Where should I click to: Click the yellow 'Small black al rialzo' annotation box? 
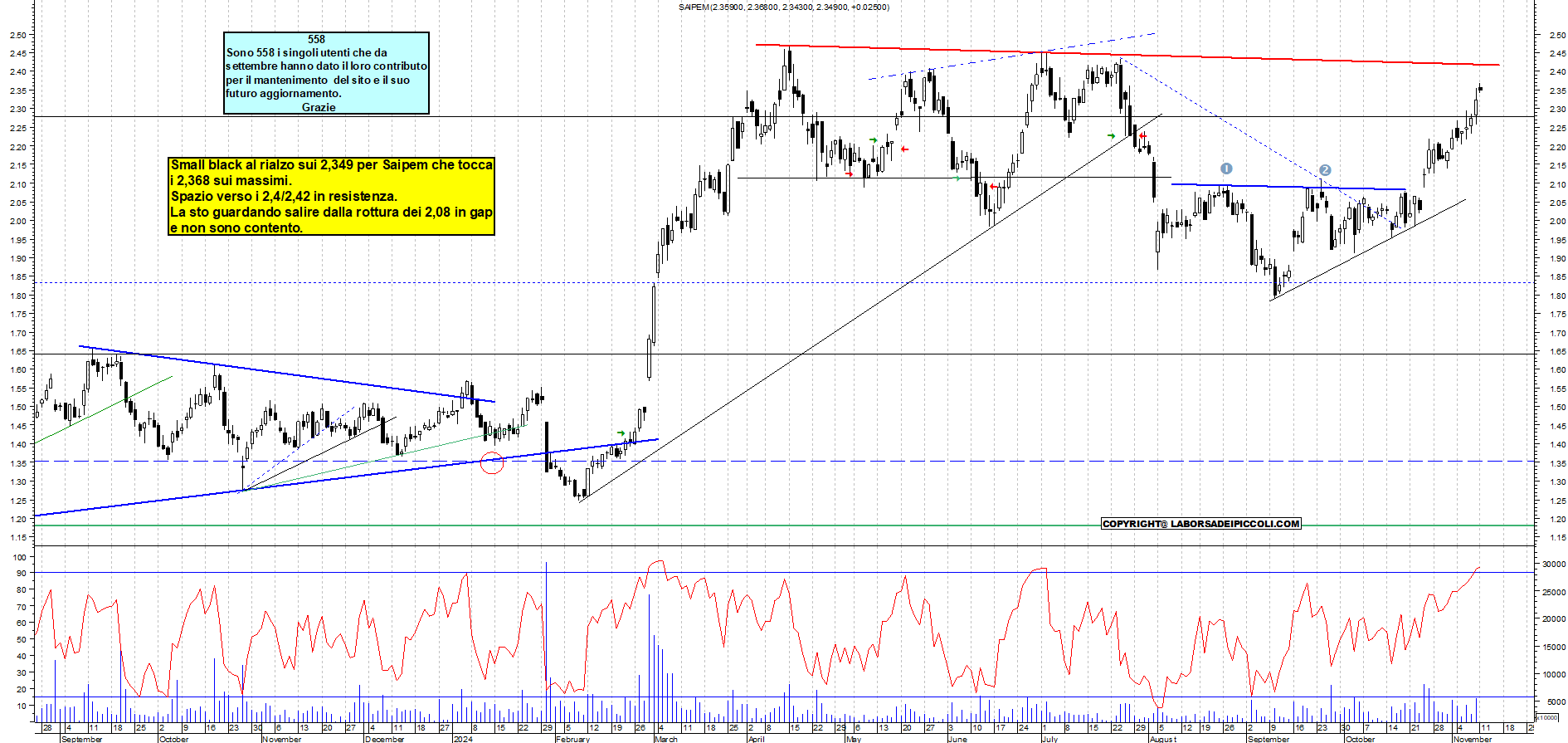pos(332,197)
